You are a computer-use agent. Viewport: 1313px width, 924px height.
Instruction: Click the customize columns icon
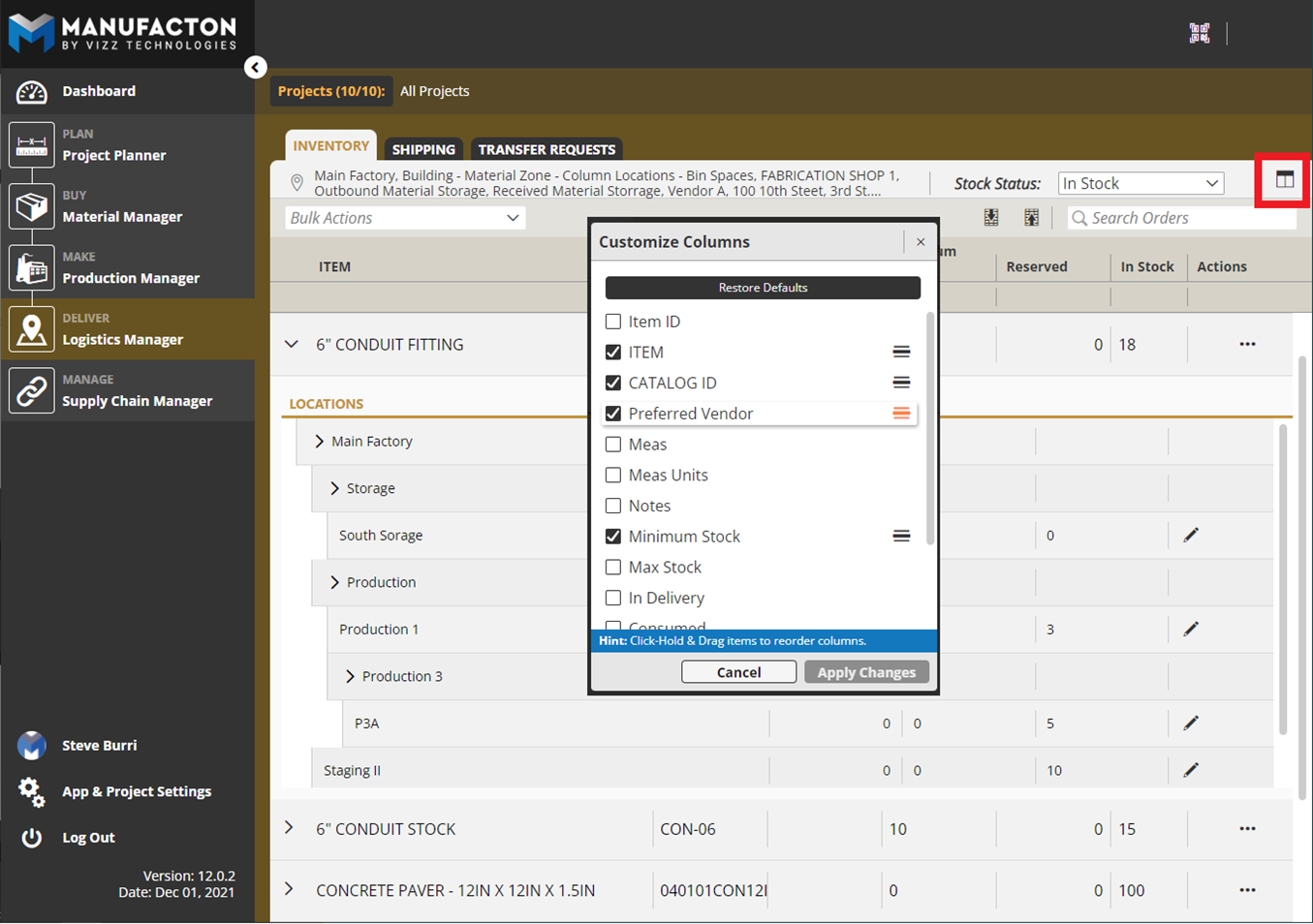point(1284,180)
